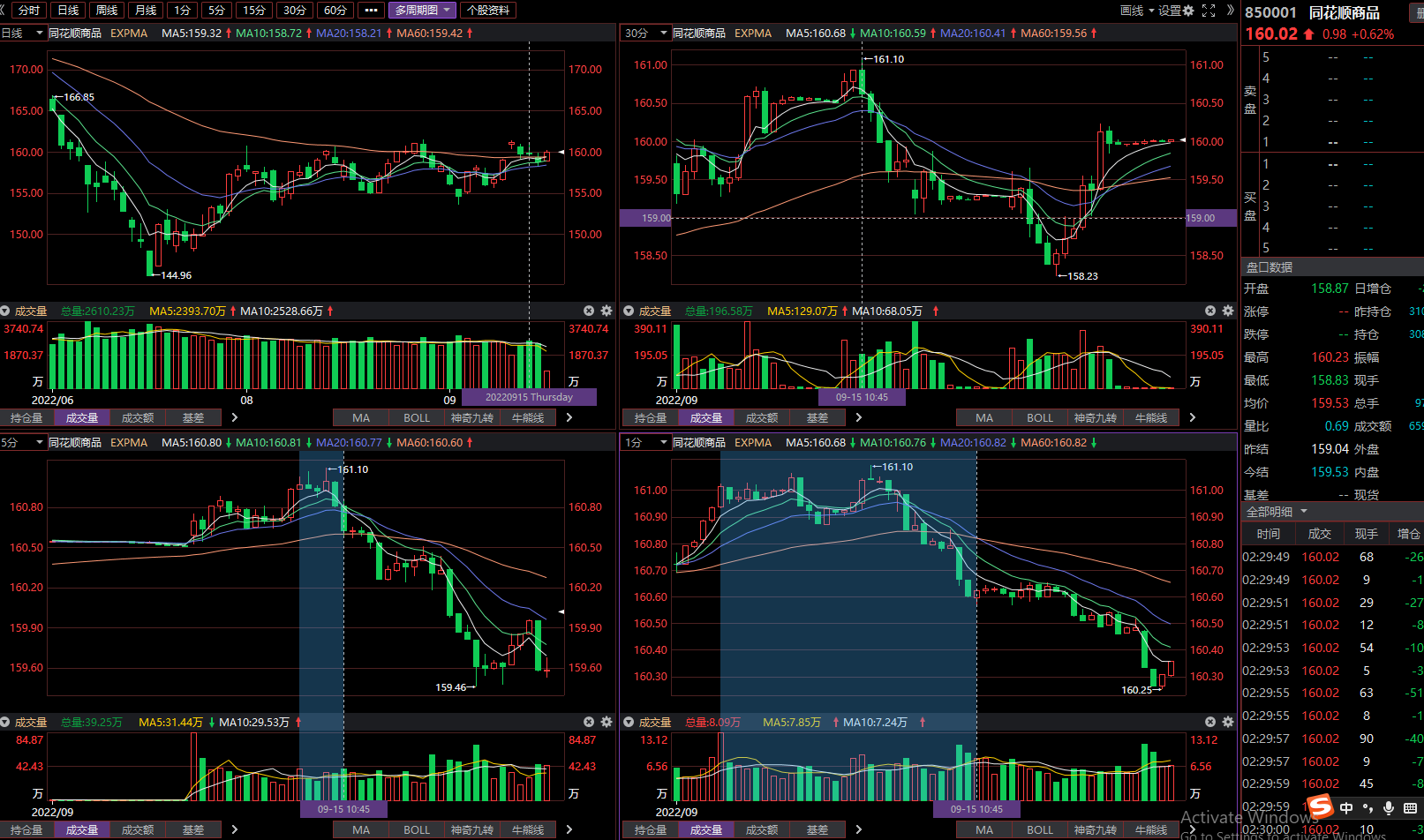Switch daily chart sub-panel to 持仓量

coord(26,417)
